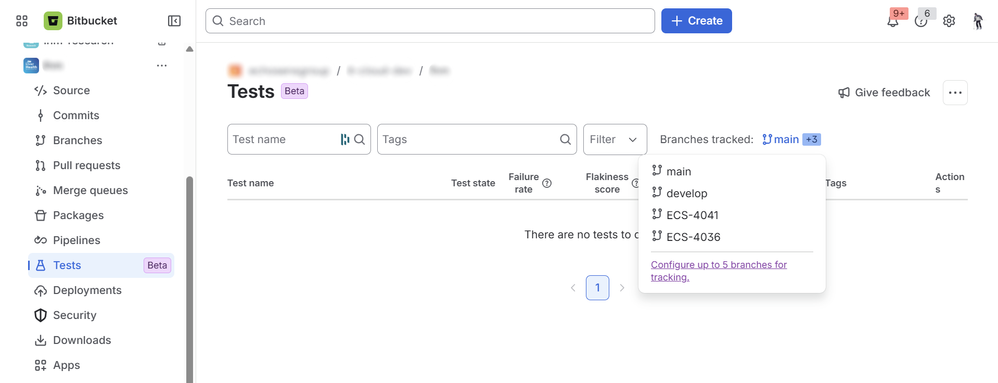Select ECS-4036 in the branches popup
Image resolution: width=998 pixels, height=383 pixels.
point(731,237)
